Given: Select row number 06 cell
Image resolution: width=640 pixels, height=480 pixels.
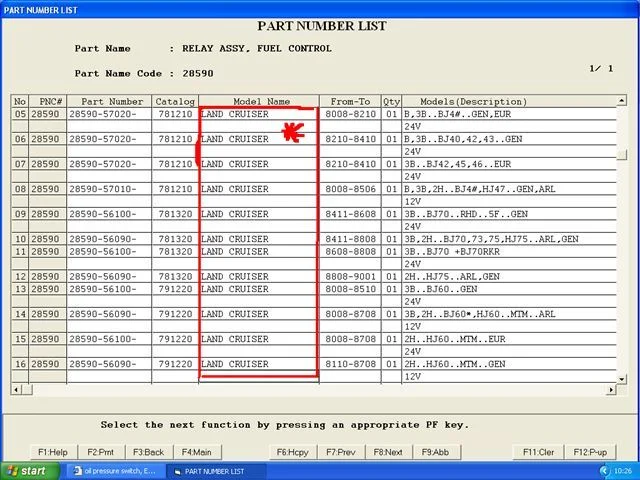Looking at the screenshot, I should click(20, 139).
